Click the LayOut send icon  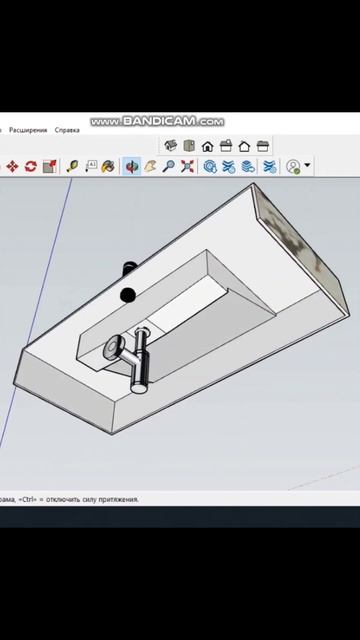pyautogui.click(x=248, y=167)
